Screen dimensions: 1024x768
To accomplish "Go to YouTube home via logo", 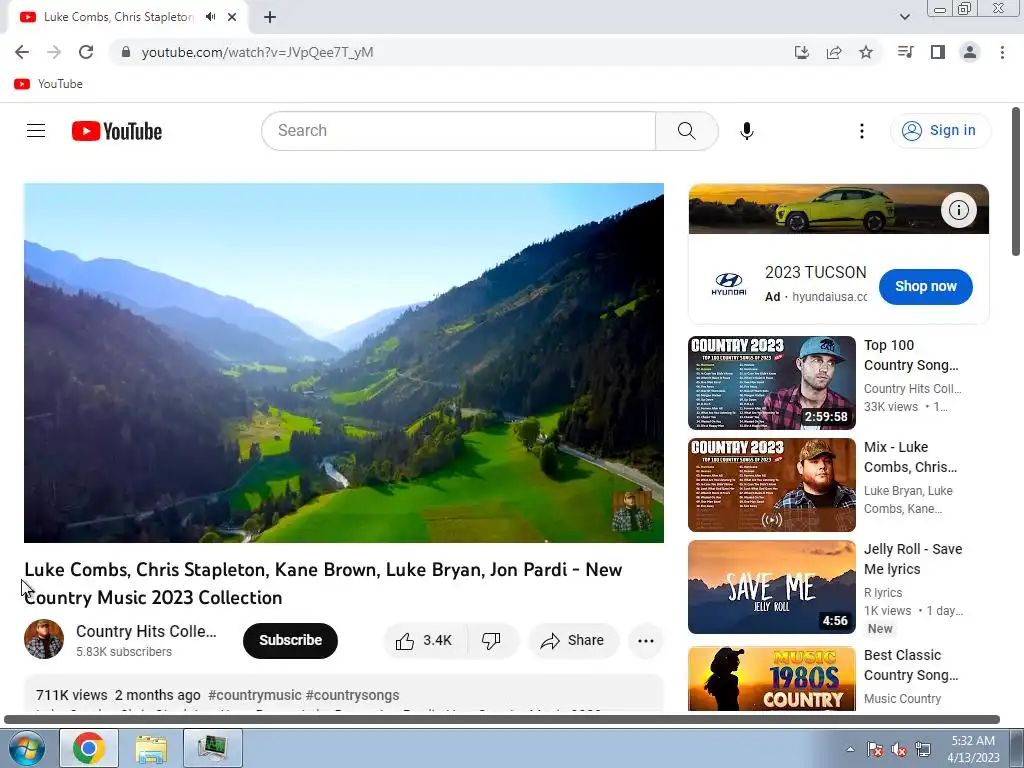I will tap(117, 131).
